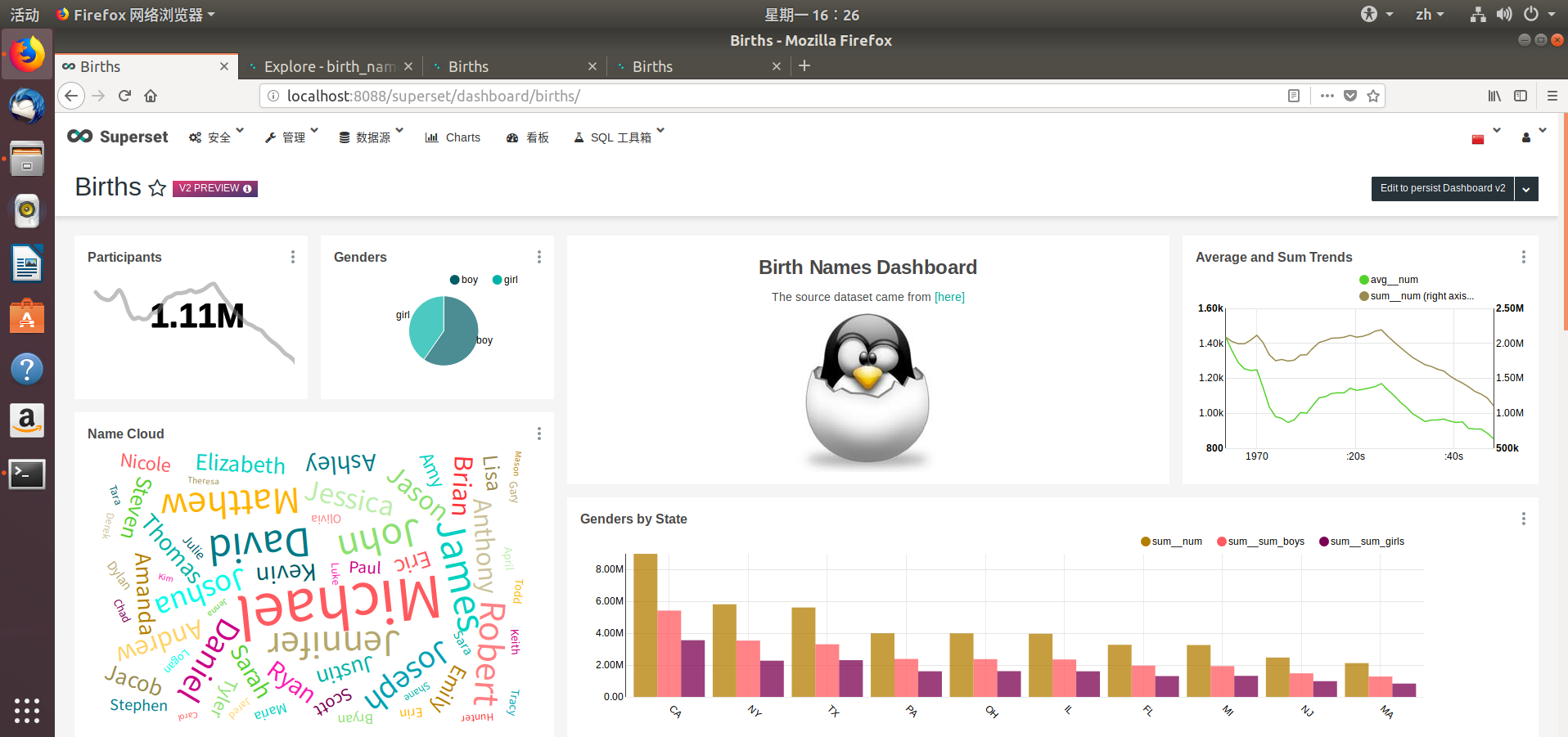Go to 看板 dashboards in navbar

coord(528,137)
